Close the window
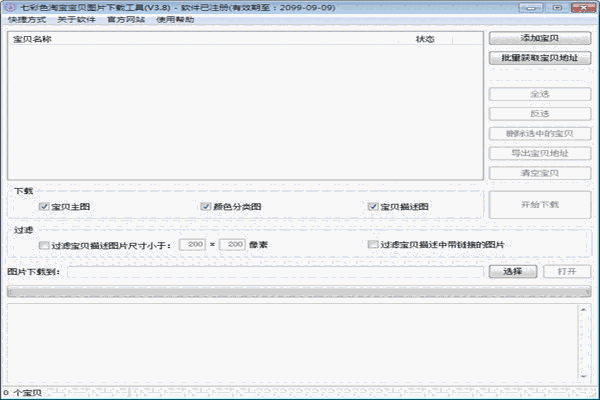 [x=584, y=7]
